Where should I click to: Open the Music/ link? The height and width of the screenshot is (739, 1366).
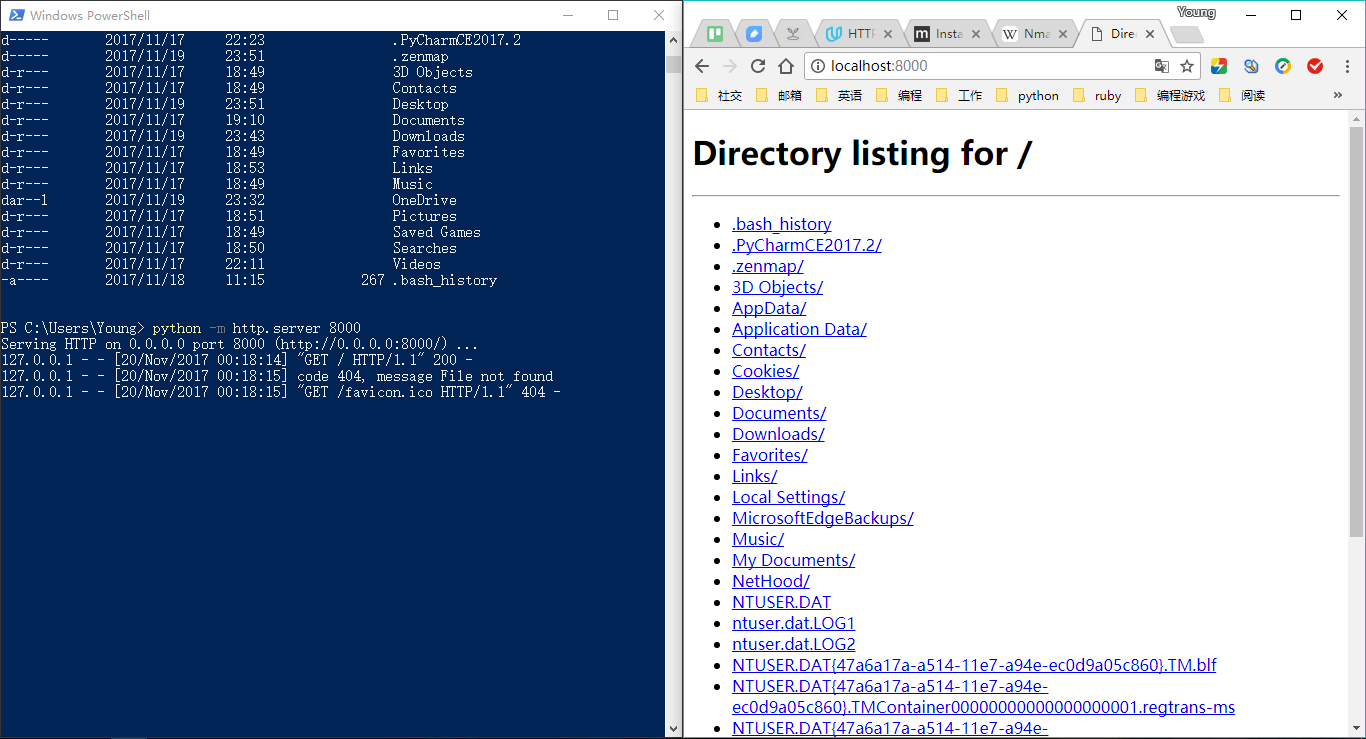[758, 539]
